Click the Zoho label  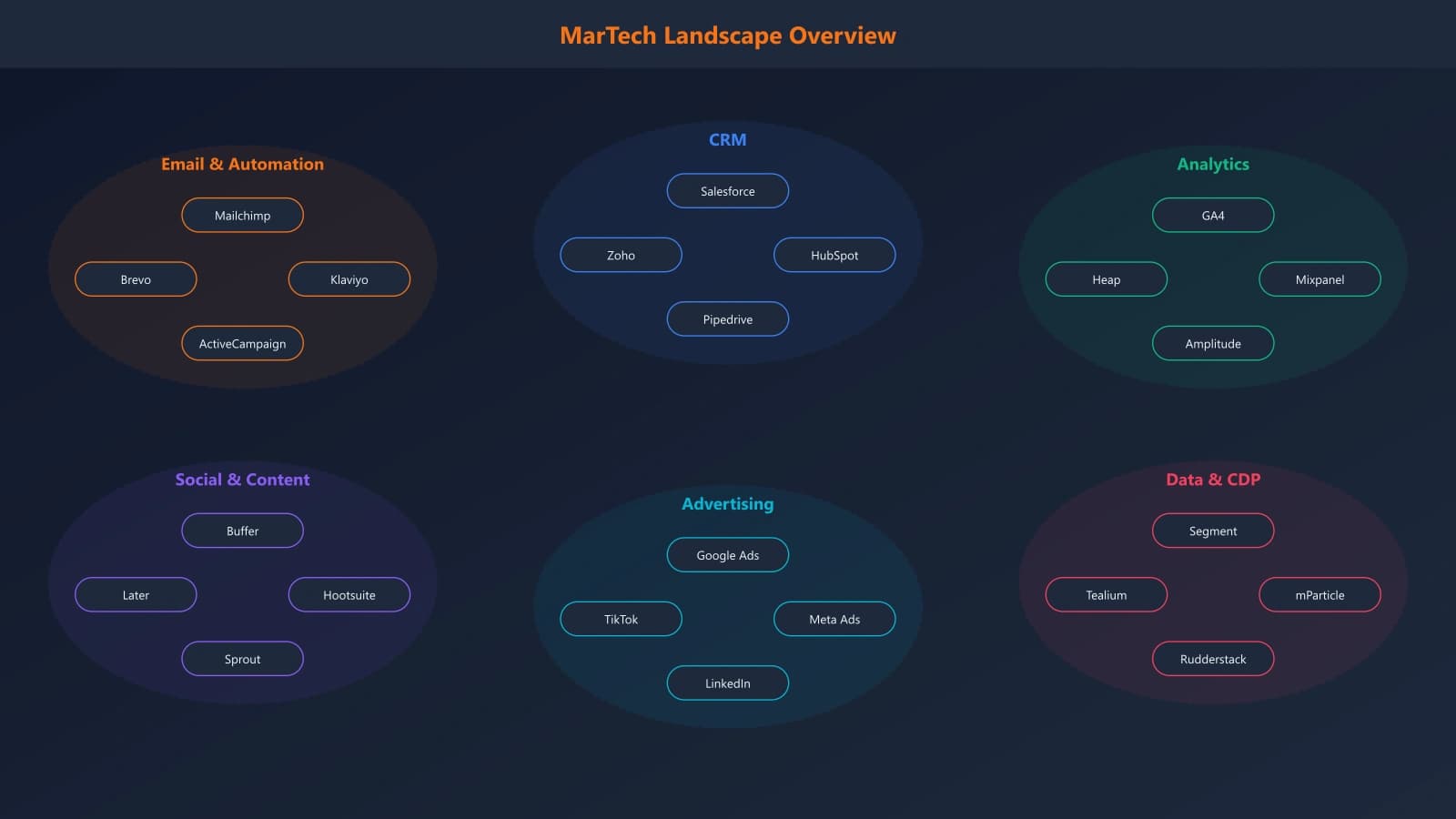[621, 255]
